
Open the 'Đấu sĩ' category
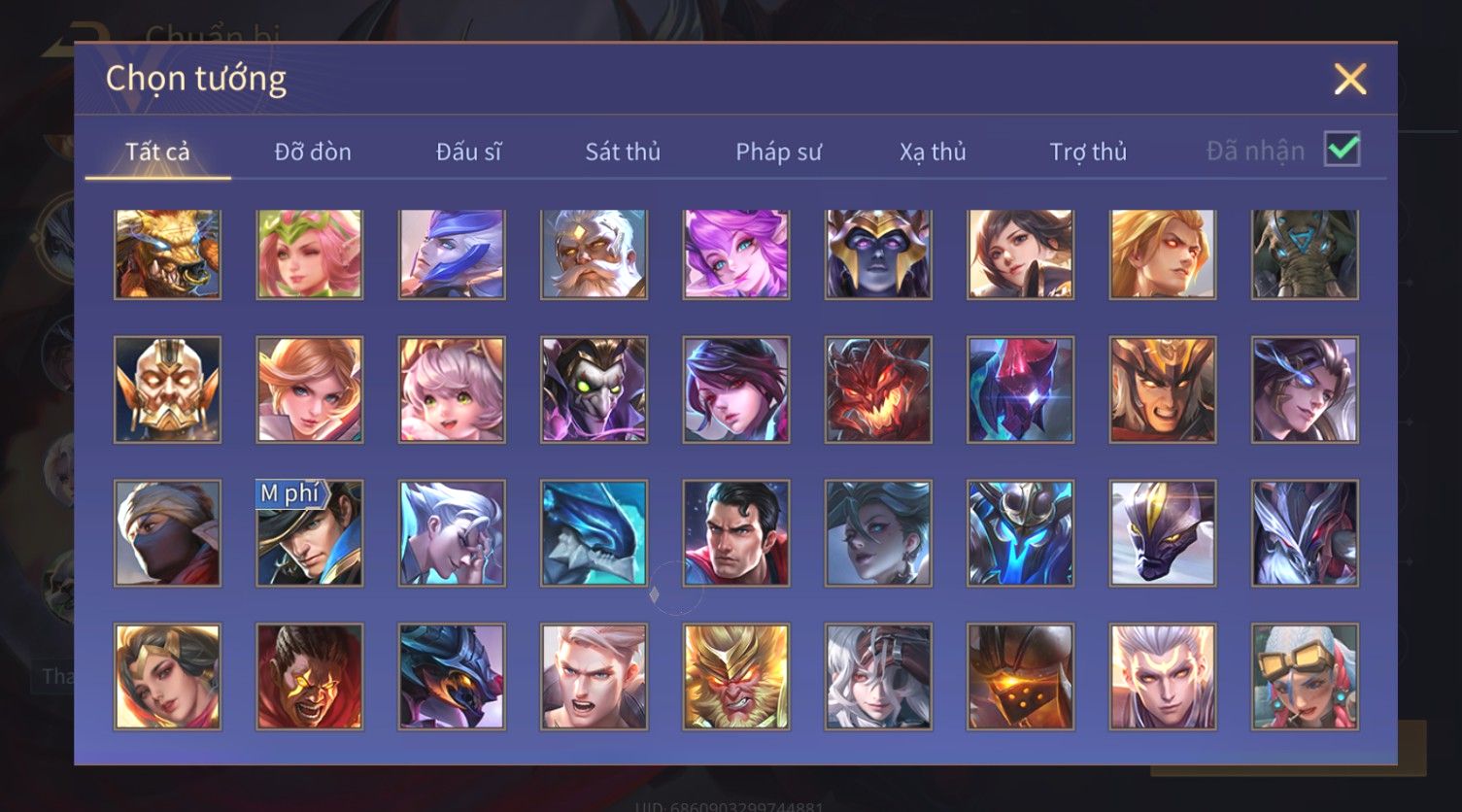tap(468, 152)
